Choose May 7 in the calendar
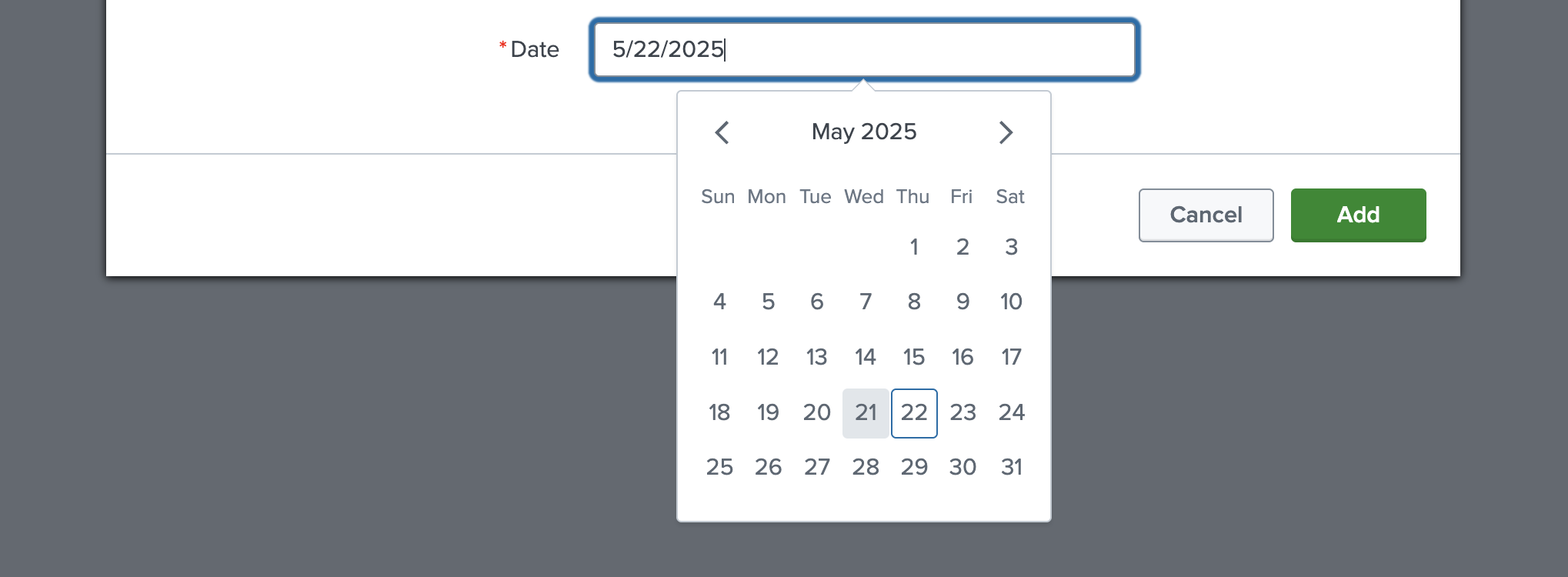Image resolution: width=1568 pixels, height=577 pixels. pos(866,302)
